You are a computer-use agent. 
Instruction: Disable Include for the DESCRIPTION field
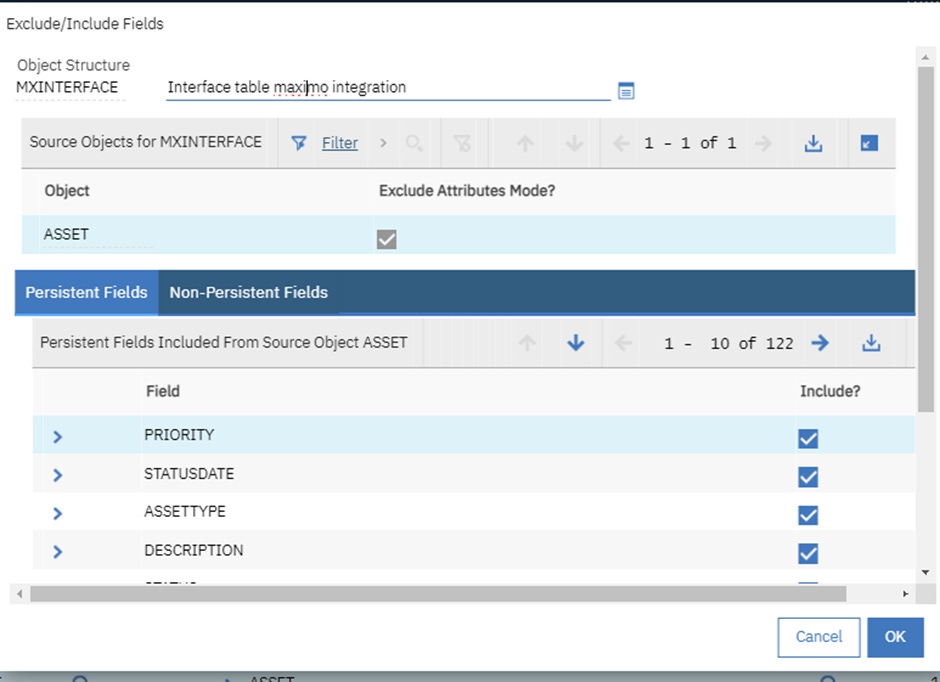click(x=808, y=553)
